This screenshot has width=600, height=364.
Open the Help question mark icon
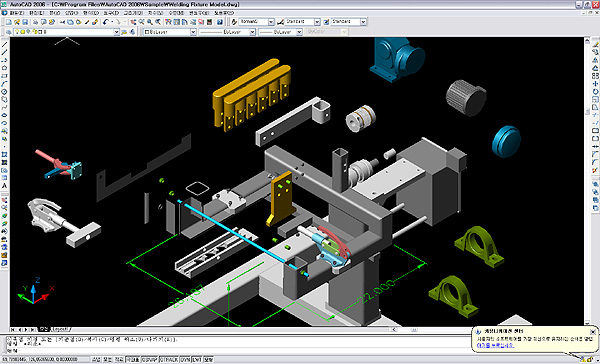point(220,22)
